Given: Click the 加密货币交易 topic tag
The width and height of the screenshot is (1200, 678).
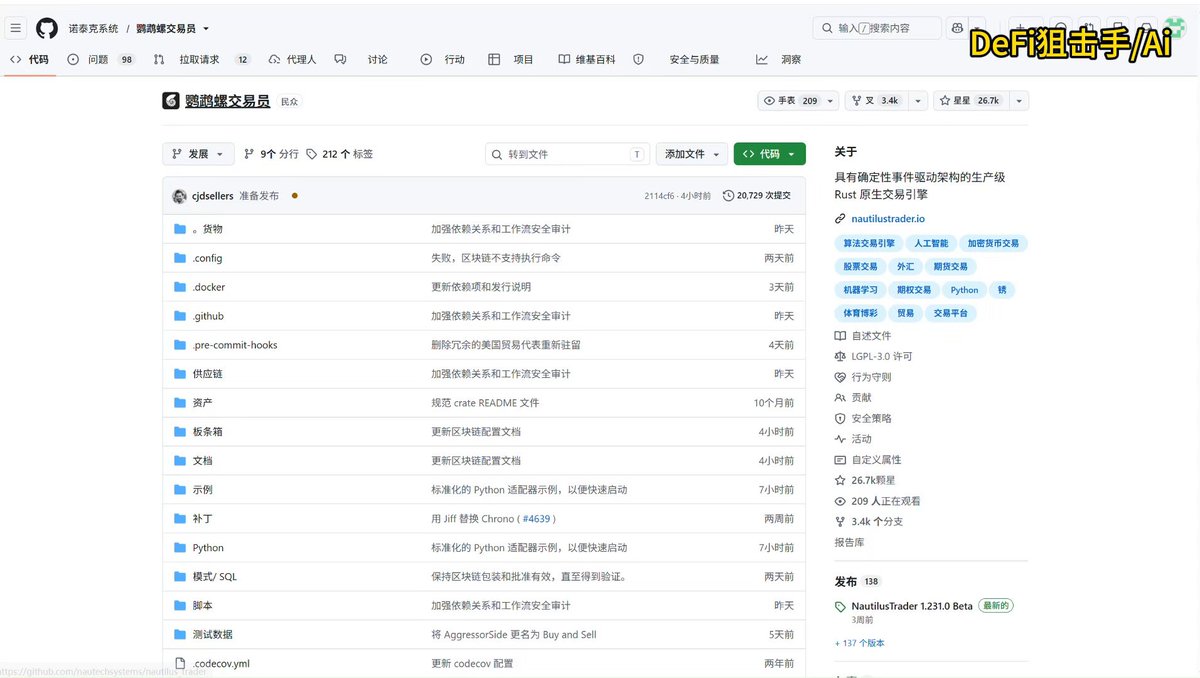Looking at the screenshot, I should pos(993,243).
